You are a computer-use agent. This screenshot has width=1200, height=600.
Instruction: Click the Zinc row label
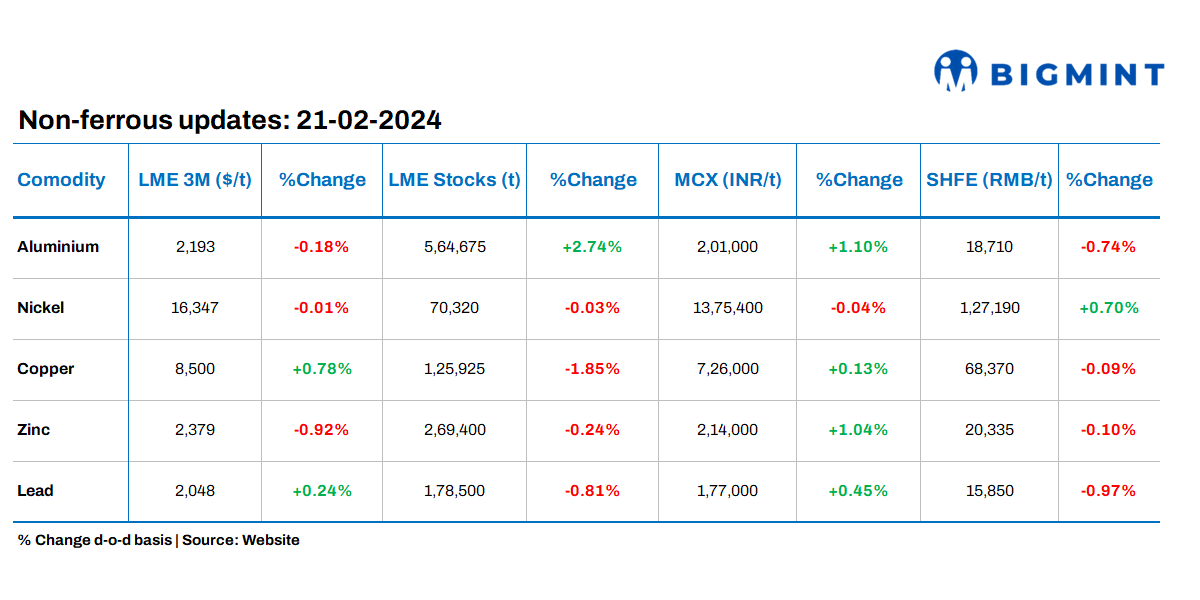pos(34,429)
